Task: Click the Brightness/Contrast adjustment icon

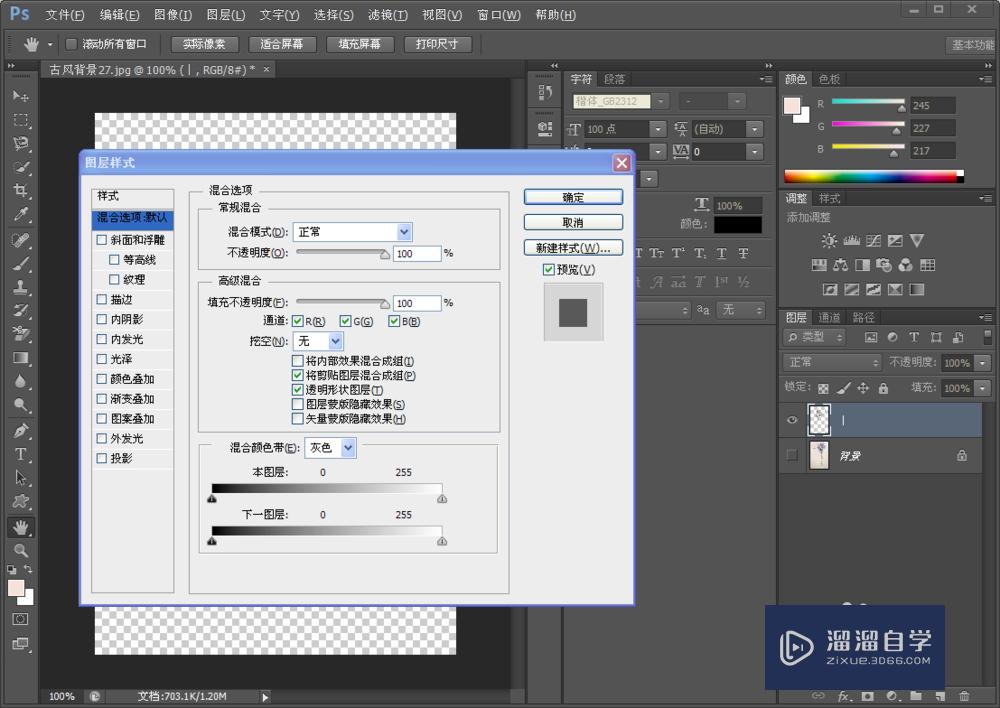Action: (829, 241)
